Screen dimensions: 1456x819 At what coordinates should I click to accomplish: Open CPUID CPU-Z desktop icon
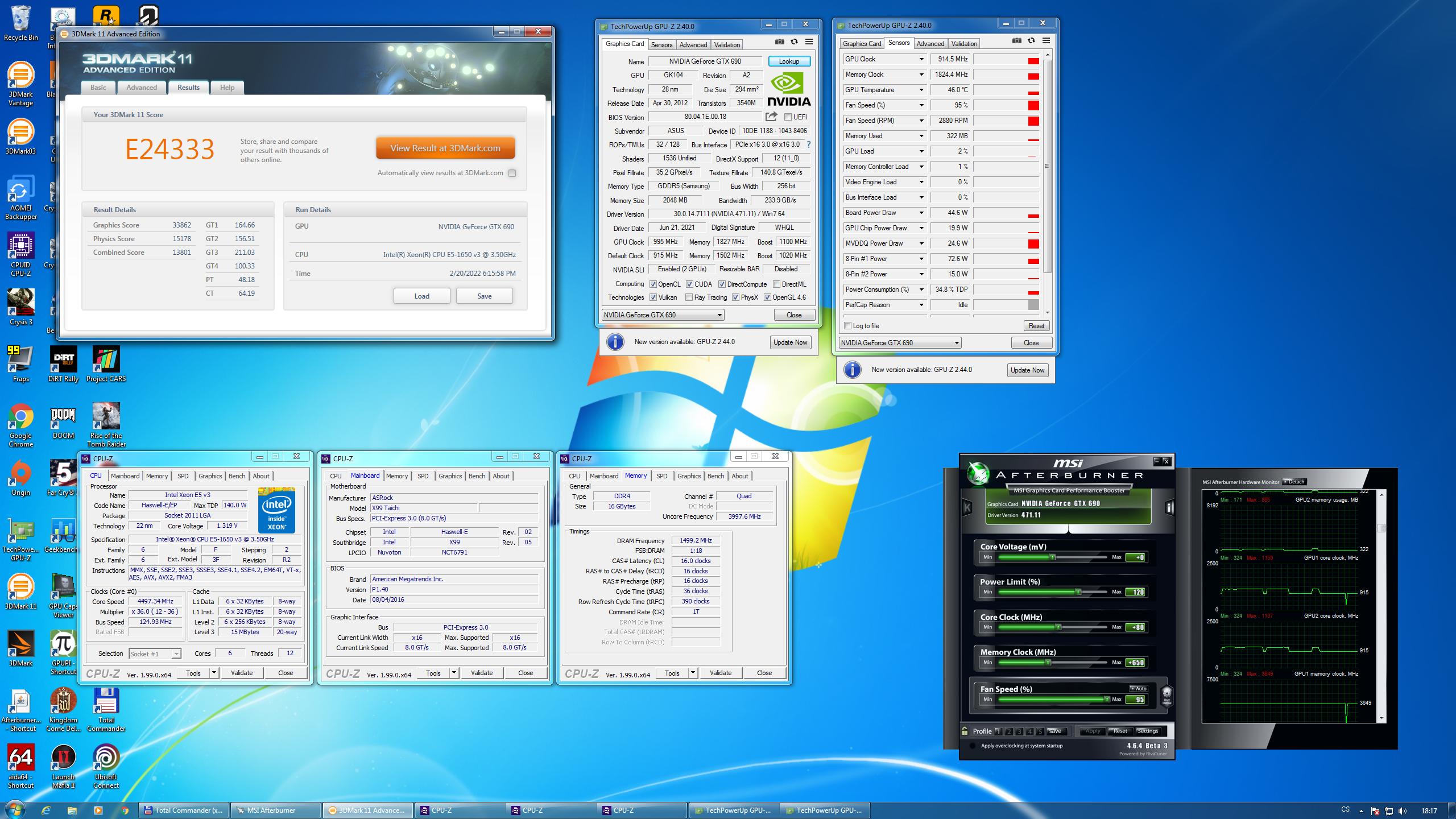tap(21, 254)
